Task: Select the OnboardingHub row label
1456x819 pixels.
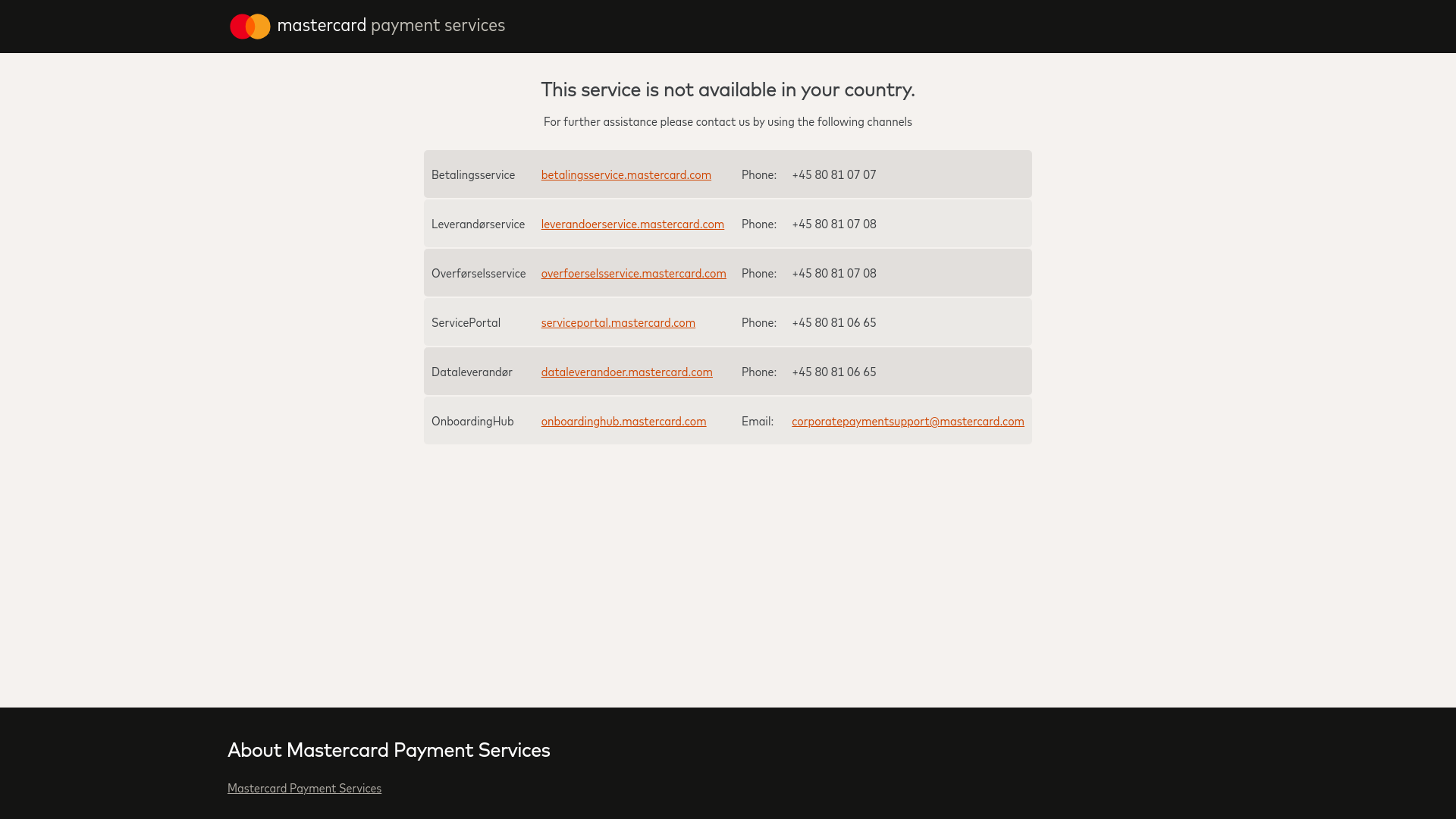Action: pyautogui.click(x=472, y=421)
